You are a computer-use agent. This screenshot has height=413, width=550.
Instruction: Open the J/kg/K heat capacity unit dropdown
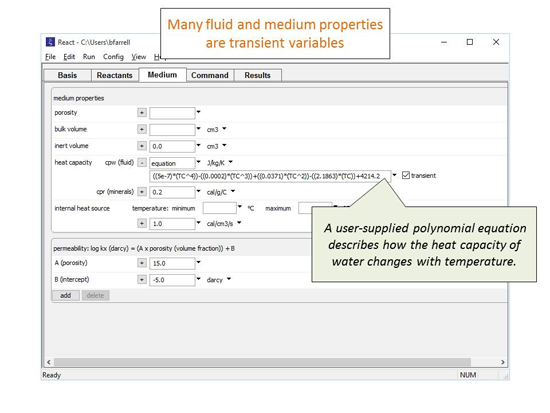230,162
